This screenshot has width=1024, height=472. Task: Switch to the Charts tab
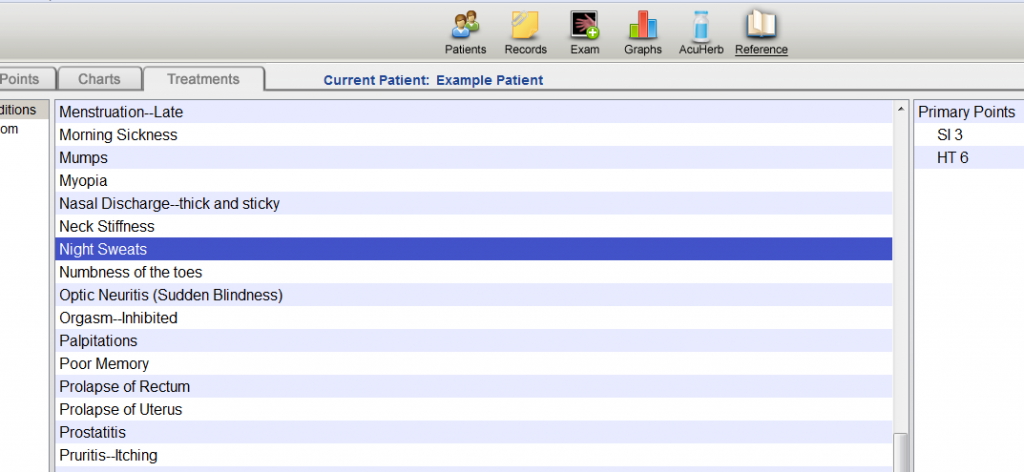click(99, 79)
